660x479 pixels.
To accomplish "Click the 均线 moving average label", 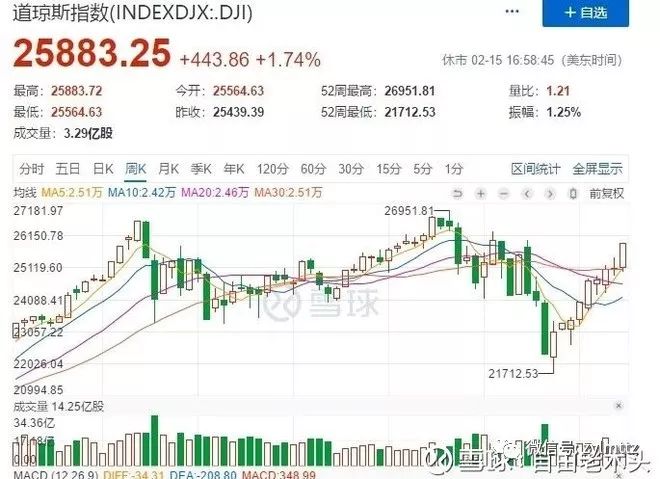I will 25,193.
